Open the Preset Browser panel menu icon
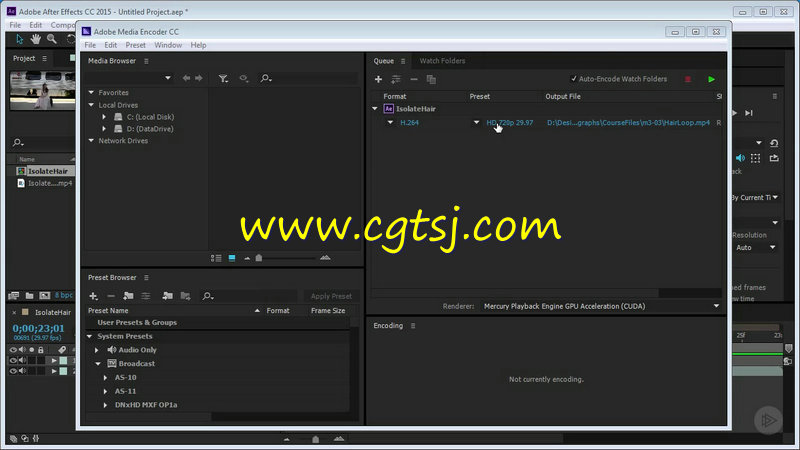The height and width of the screenshot is (450, 800). pyautogui.click(x=146, y=278)
